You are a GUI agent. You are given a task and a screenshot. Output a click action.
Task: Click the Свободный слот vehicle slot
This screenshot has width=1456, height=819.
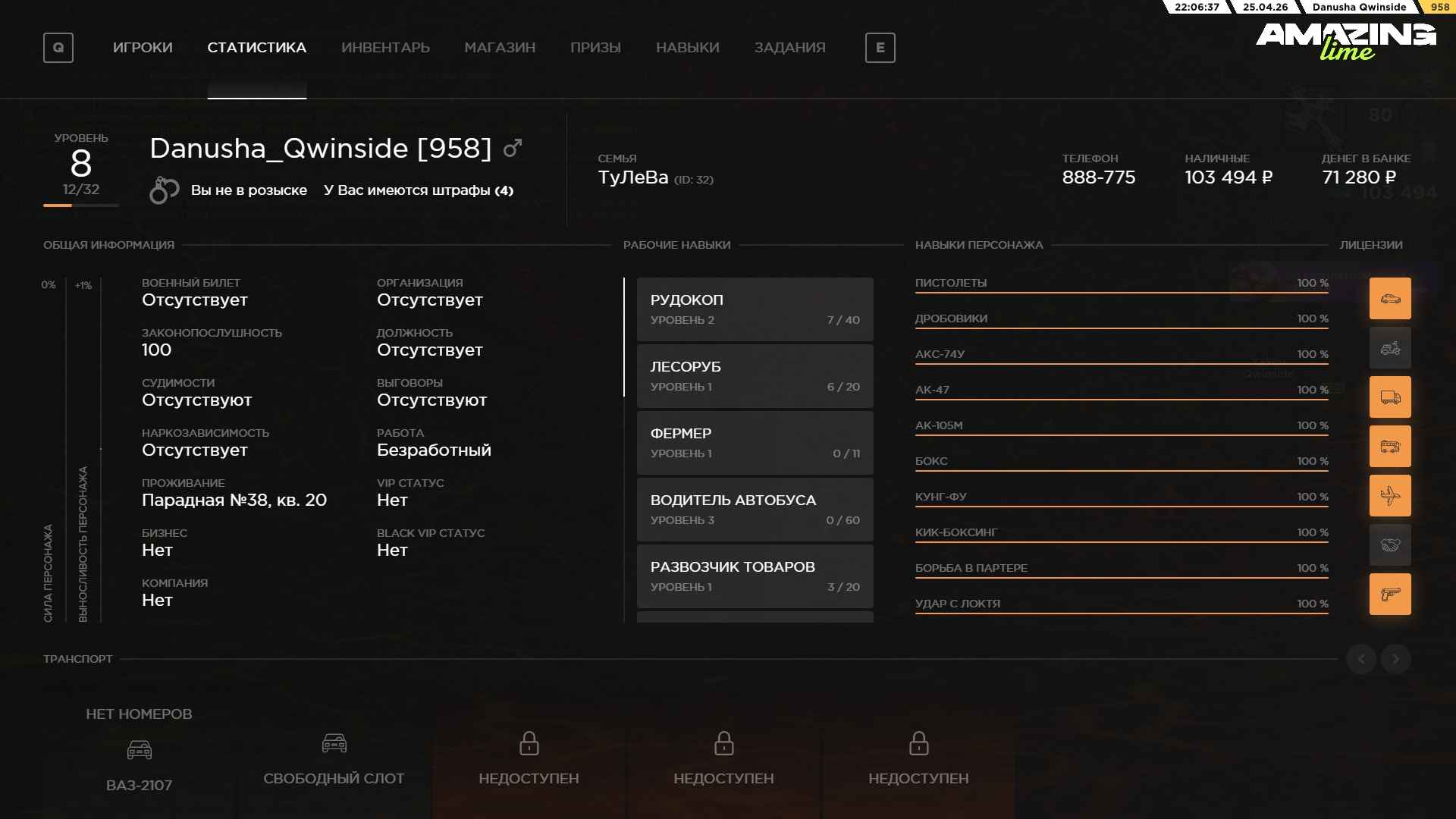pyautogui.click(x=334, y=758)
